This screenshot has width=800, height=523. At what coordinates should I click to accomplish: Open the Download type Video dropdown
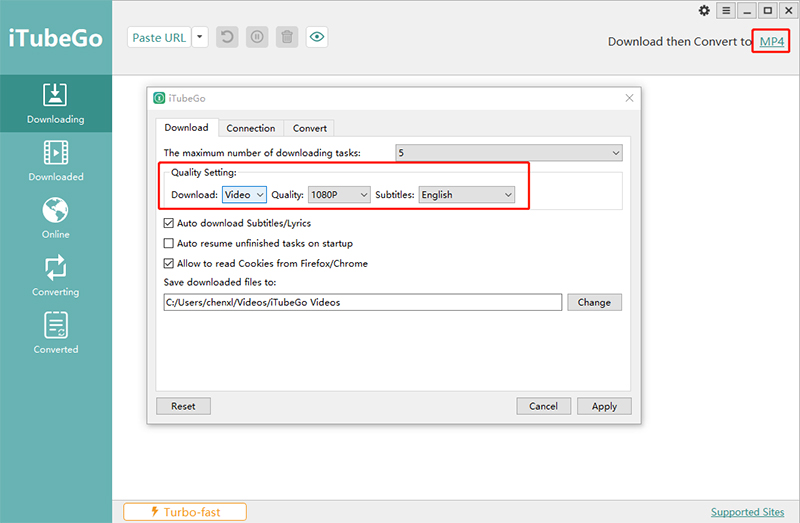coord(244,194)
